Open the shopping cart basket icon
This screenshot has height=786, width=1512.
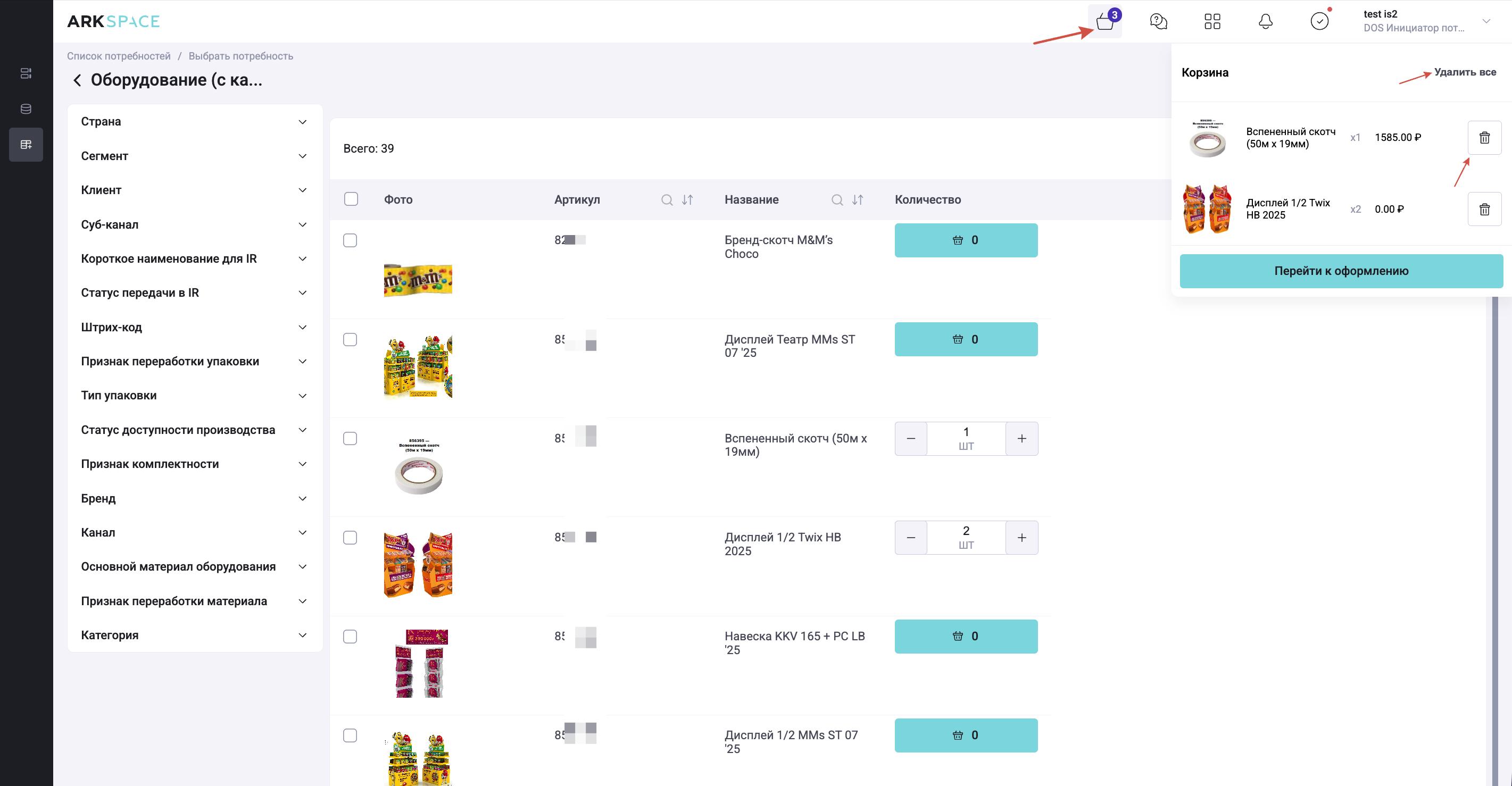click(x=1104, y=22)
